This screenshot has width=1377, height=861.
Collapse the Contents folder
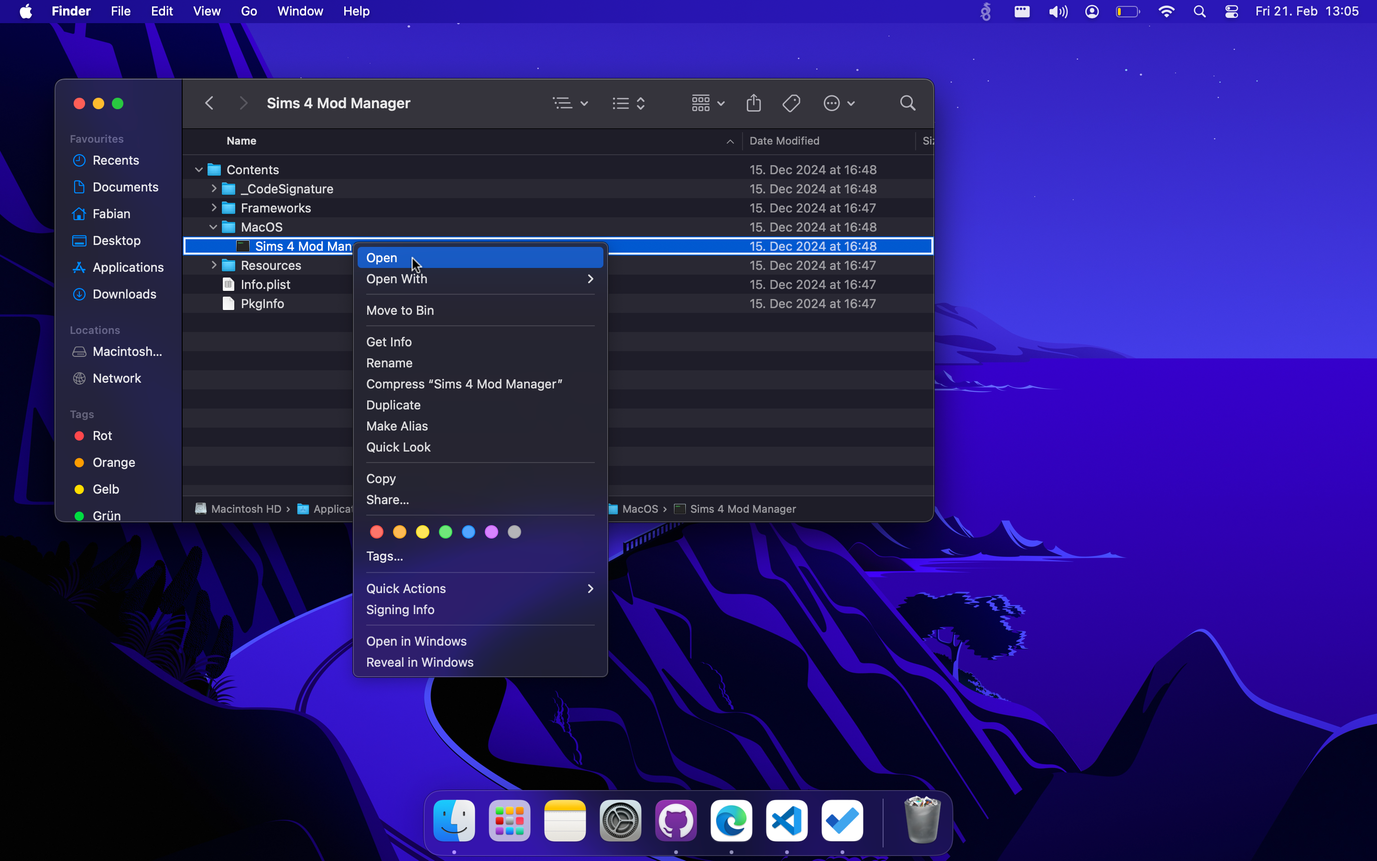coord(199,170)
